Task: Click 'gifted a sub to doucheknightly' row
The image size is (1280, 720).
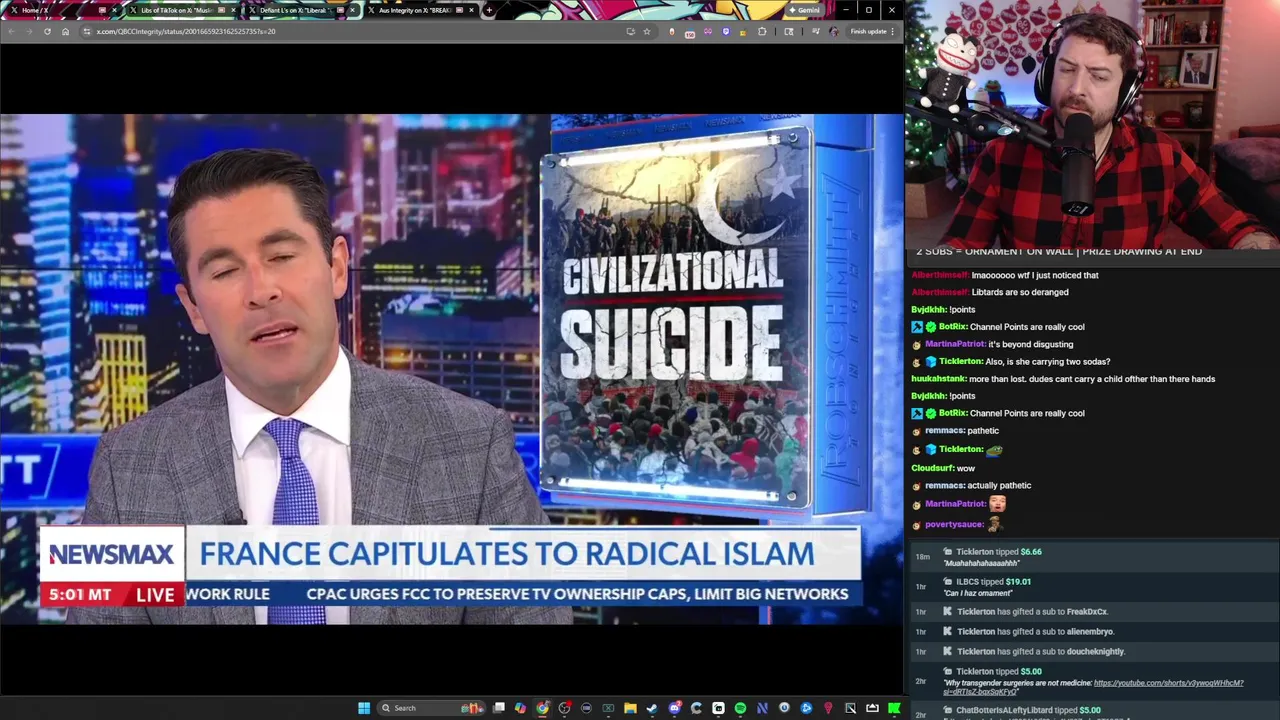Action: click(x=1095, y=651)
